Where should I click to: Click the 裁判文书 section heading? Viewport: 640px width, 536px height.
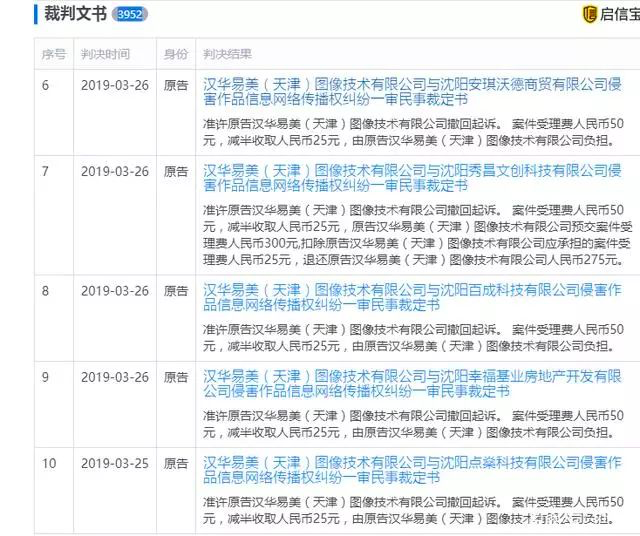coord(76,14)
